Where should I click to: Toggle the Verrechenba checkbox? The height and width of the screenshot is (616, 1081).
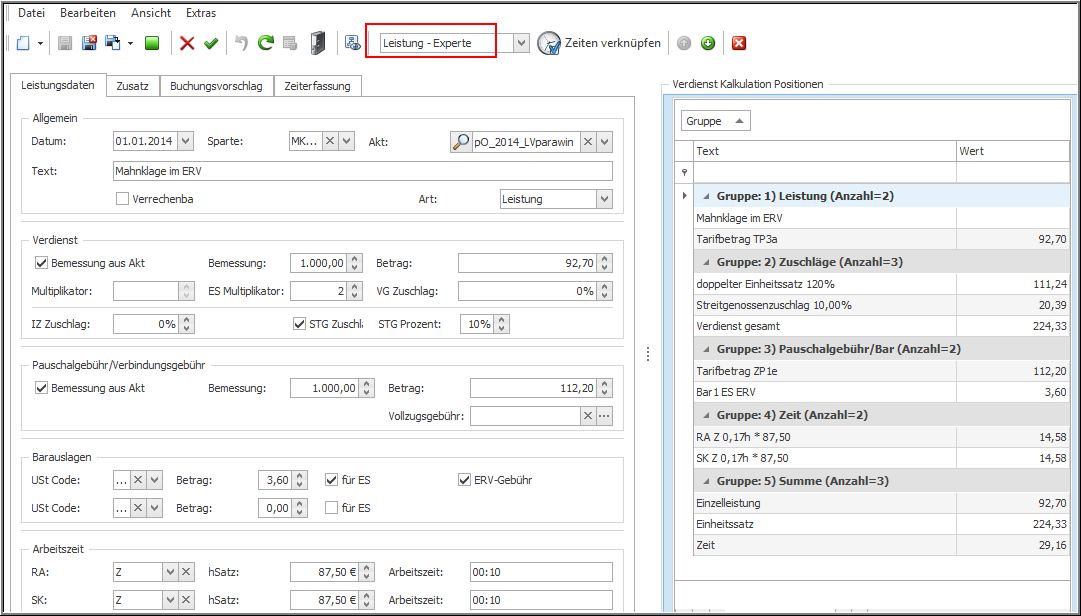123,199
